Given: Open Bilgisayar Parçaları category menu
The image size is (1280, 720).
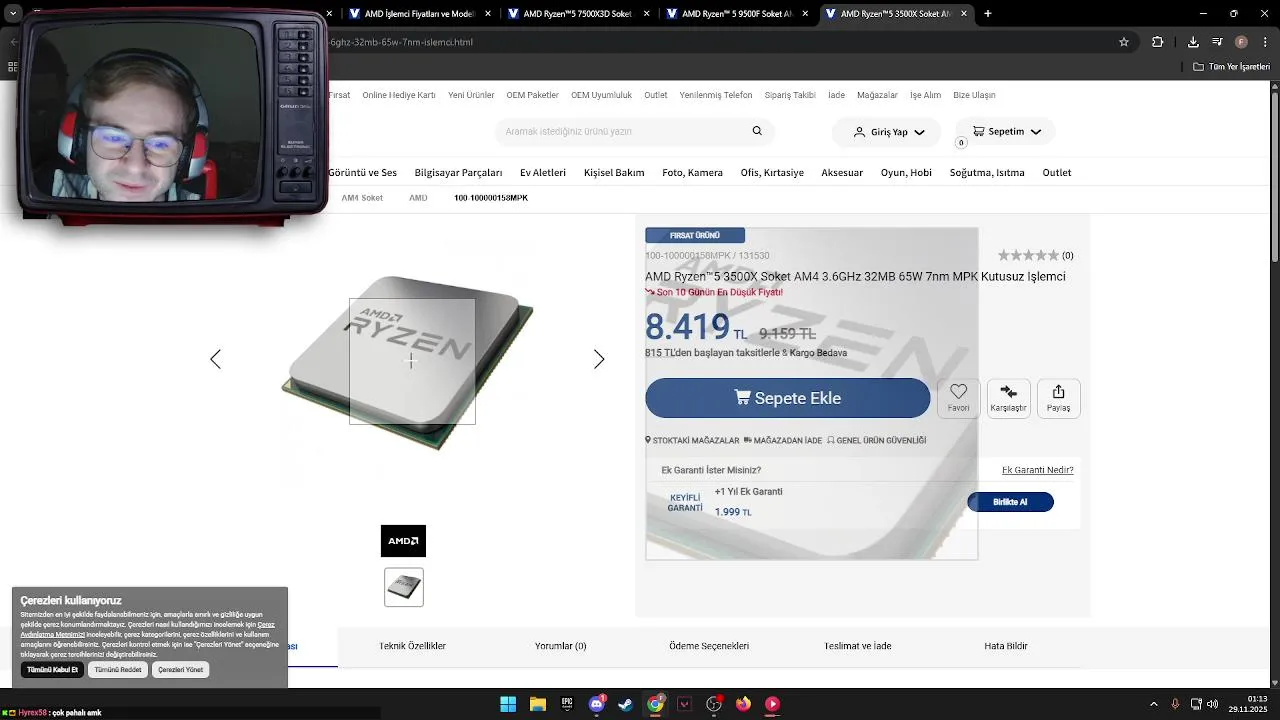Looking at the screenshot, I should click(458, 173).
